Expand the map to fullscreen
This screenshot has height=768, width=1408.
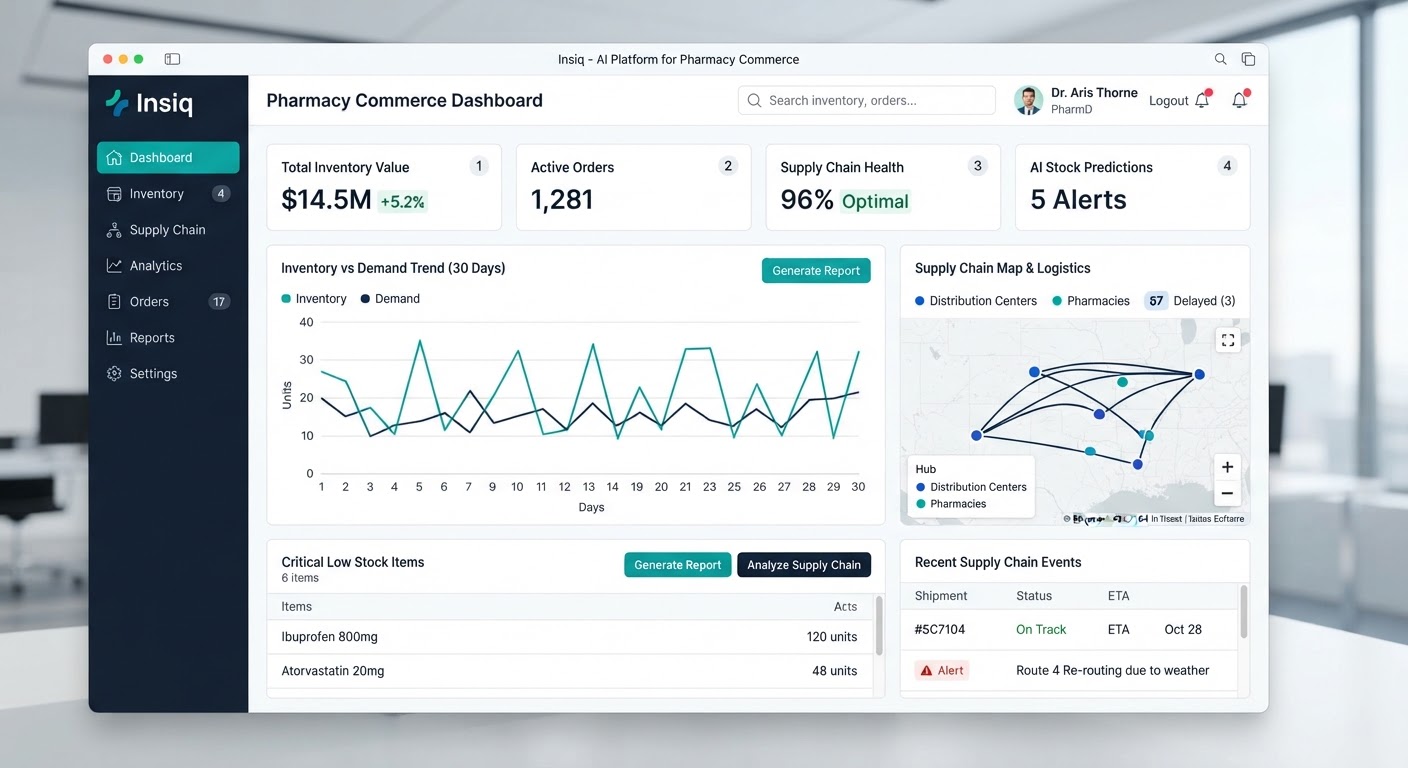click(1228, 340)
